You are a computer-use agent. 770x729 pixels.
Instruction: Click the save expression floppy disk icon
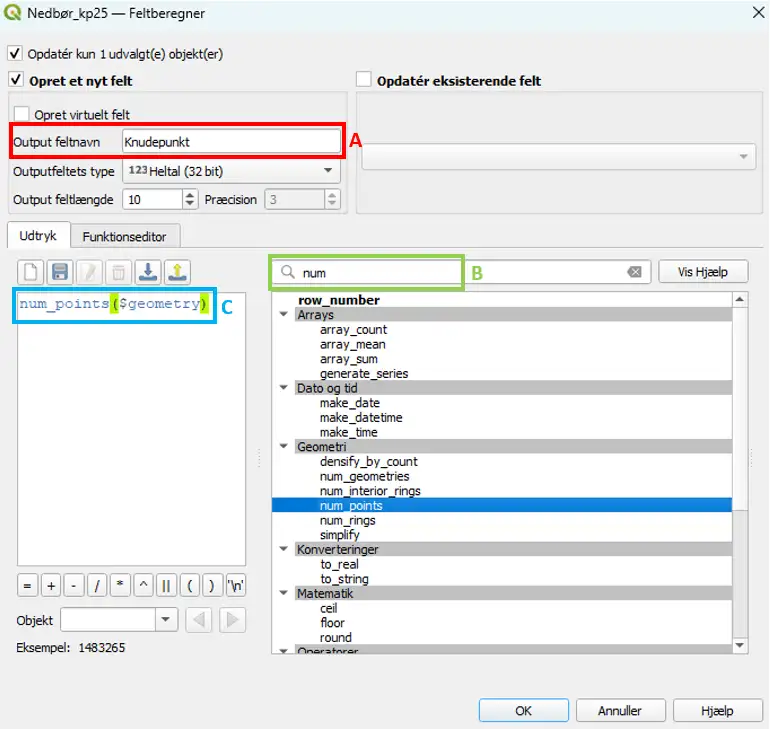60,272
